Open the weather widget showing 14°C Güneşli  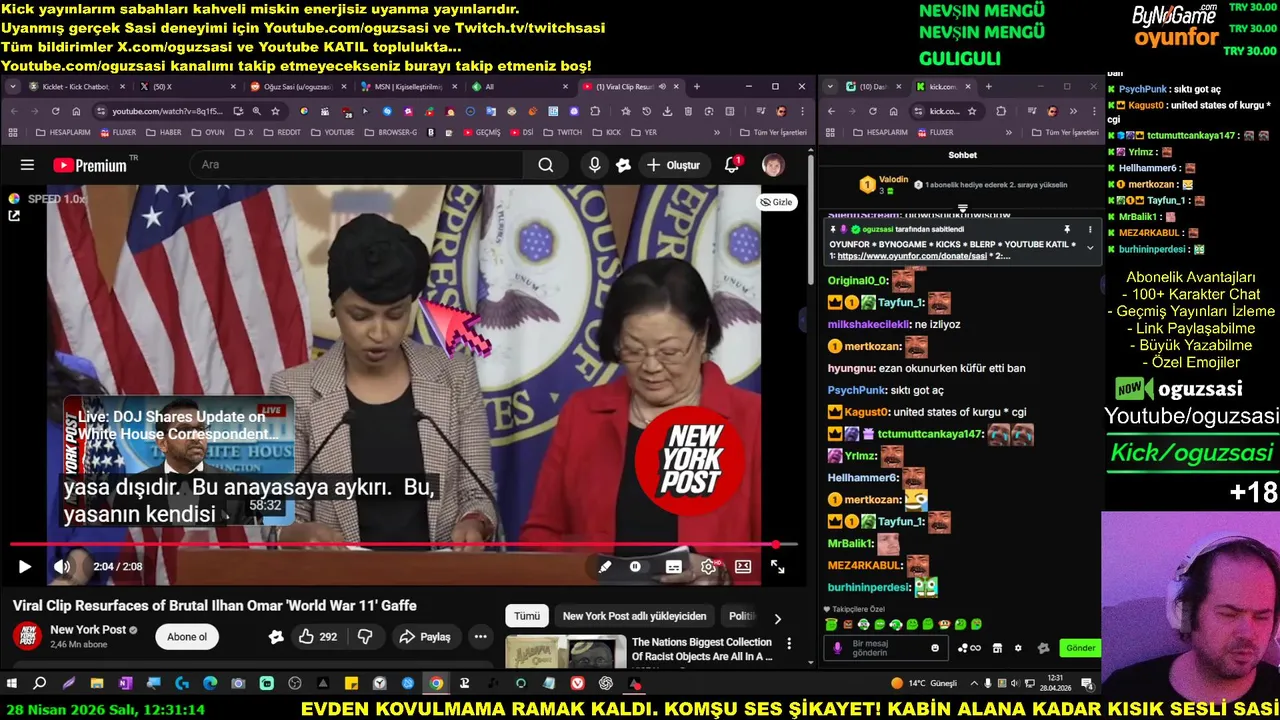click(924, 684)
